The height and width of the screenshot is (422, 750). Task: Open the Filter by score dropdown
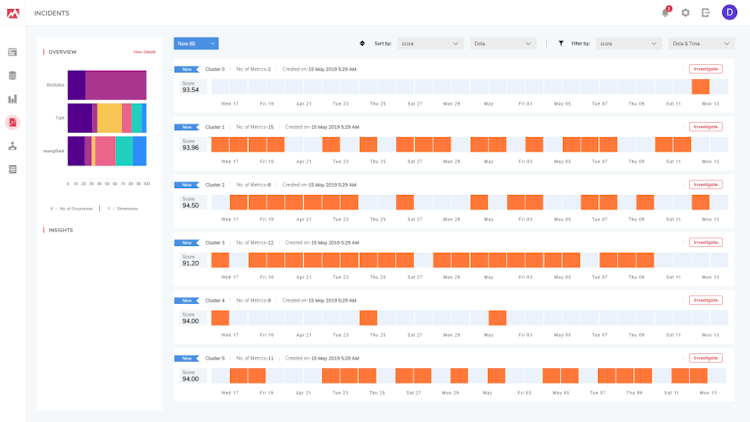point(629,44)
